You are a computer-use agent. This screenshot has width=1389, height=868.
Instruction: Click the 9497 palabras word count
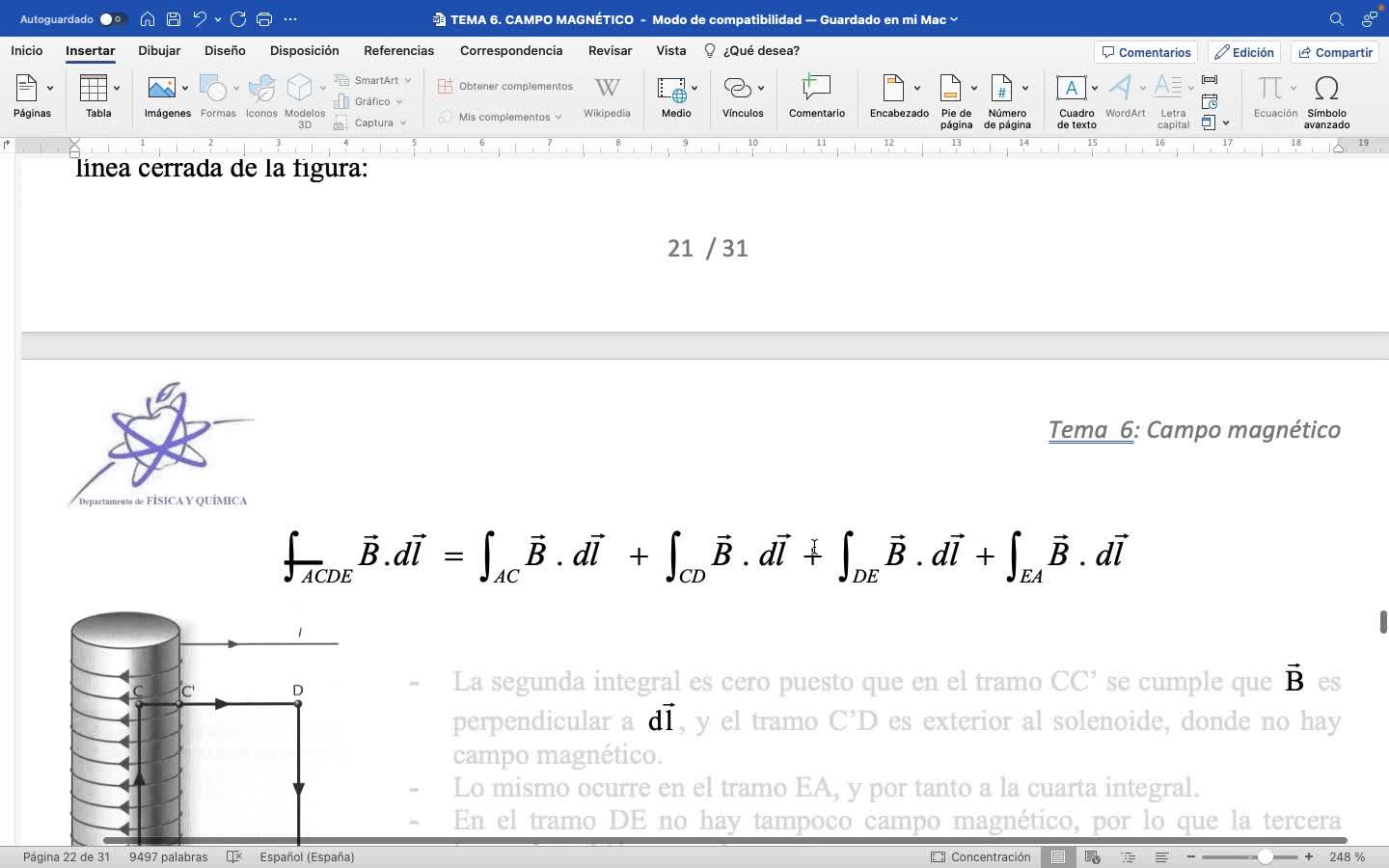[x=169, y=856]
